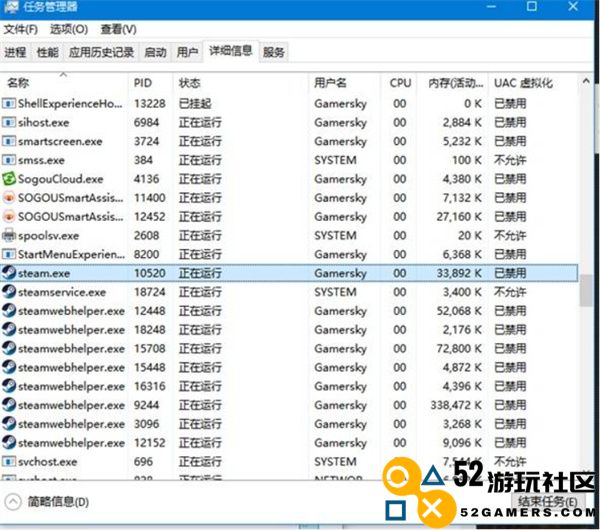Select the 详细信息 tab
This screenshot has width=600, height=530.
coord(231,51)
